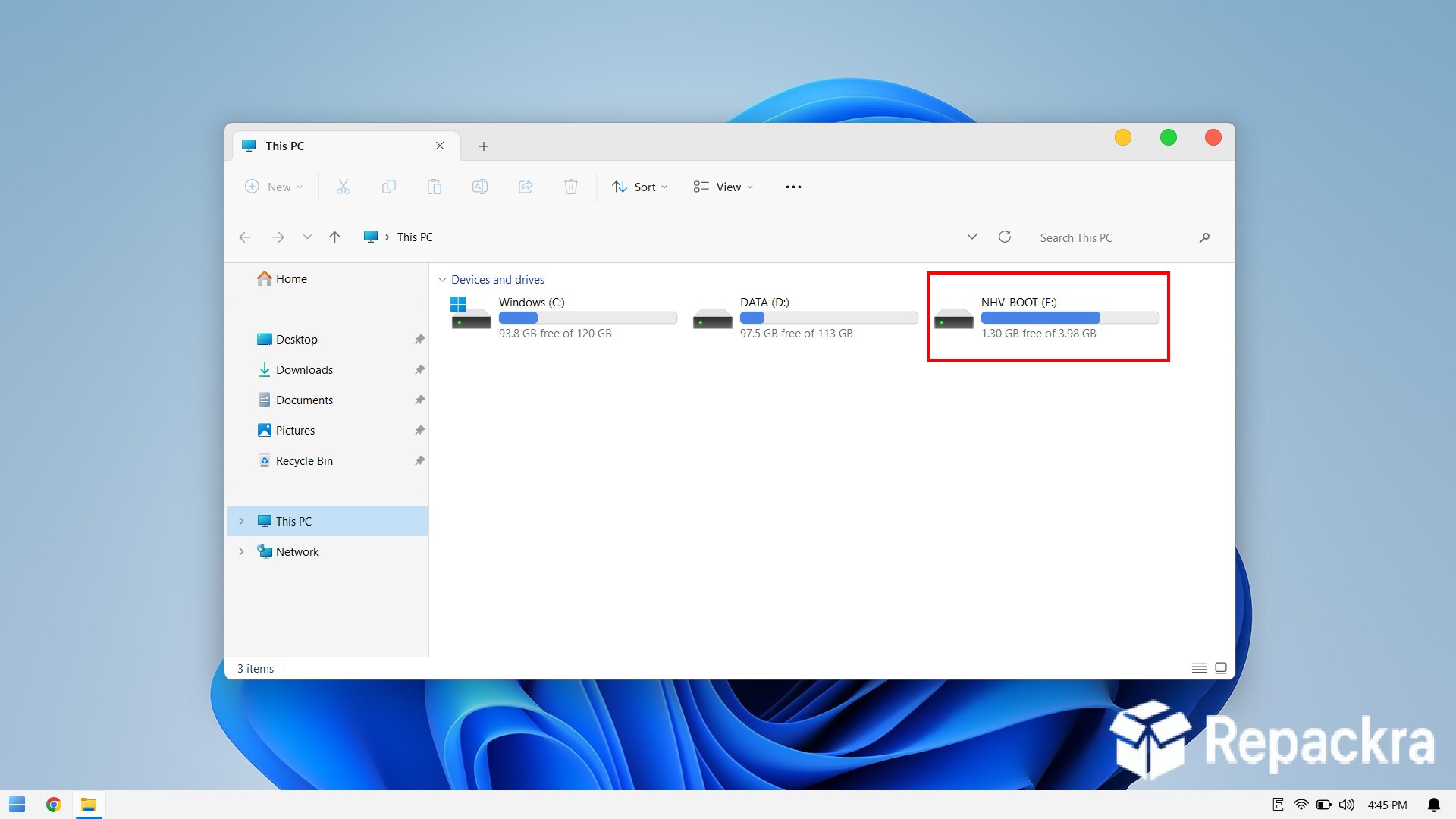This screenshot has width=1456, height=819.
Task: Select Network in the sidebar
Action: (x=327, y=551)
